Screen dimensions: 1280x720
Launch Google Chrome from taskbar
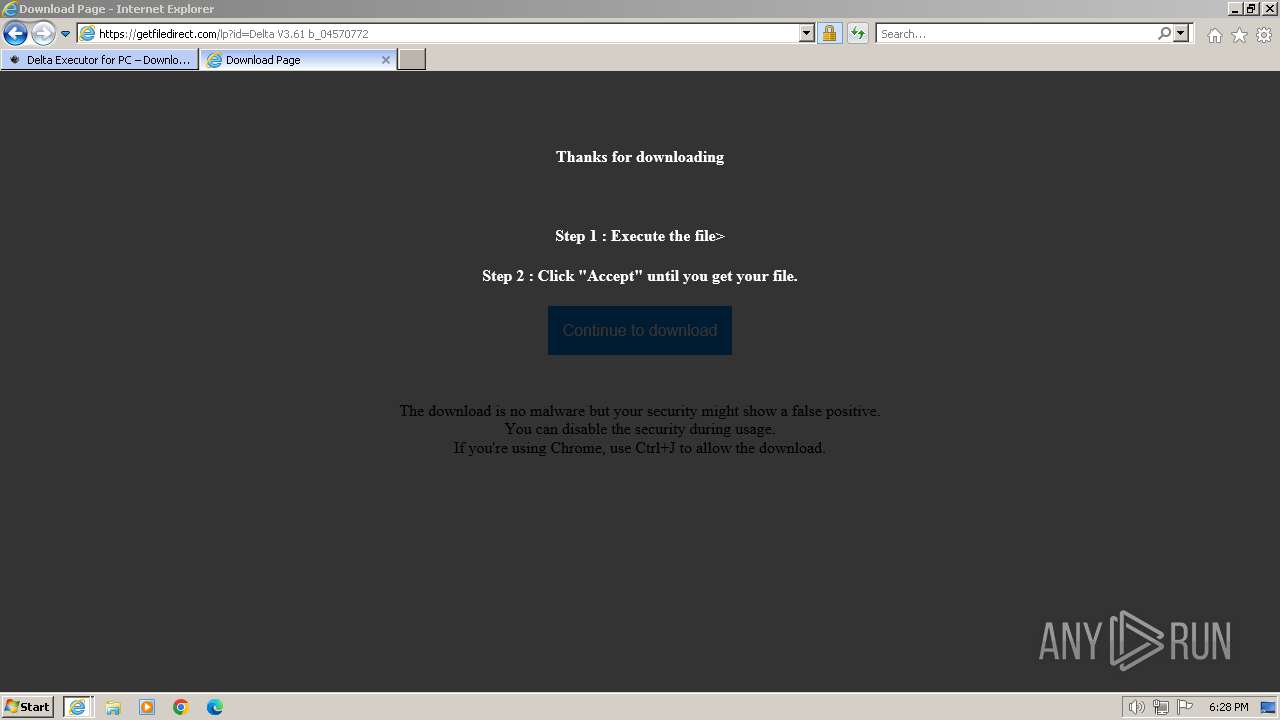coord(181,707)
